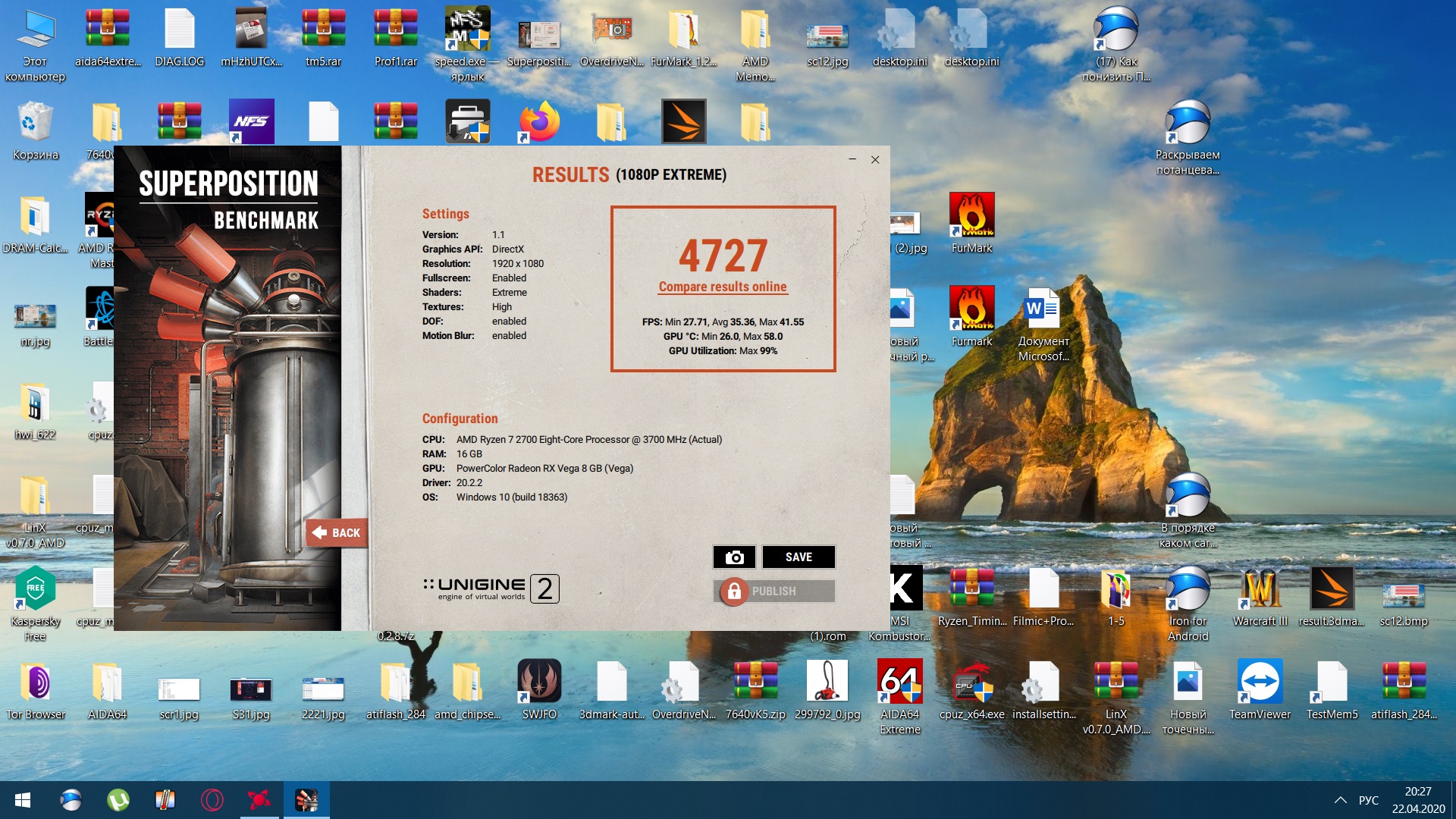Click the BACK arrow button
This screenshot has width=1456, height=819.
click(x=337, y=532)
